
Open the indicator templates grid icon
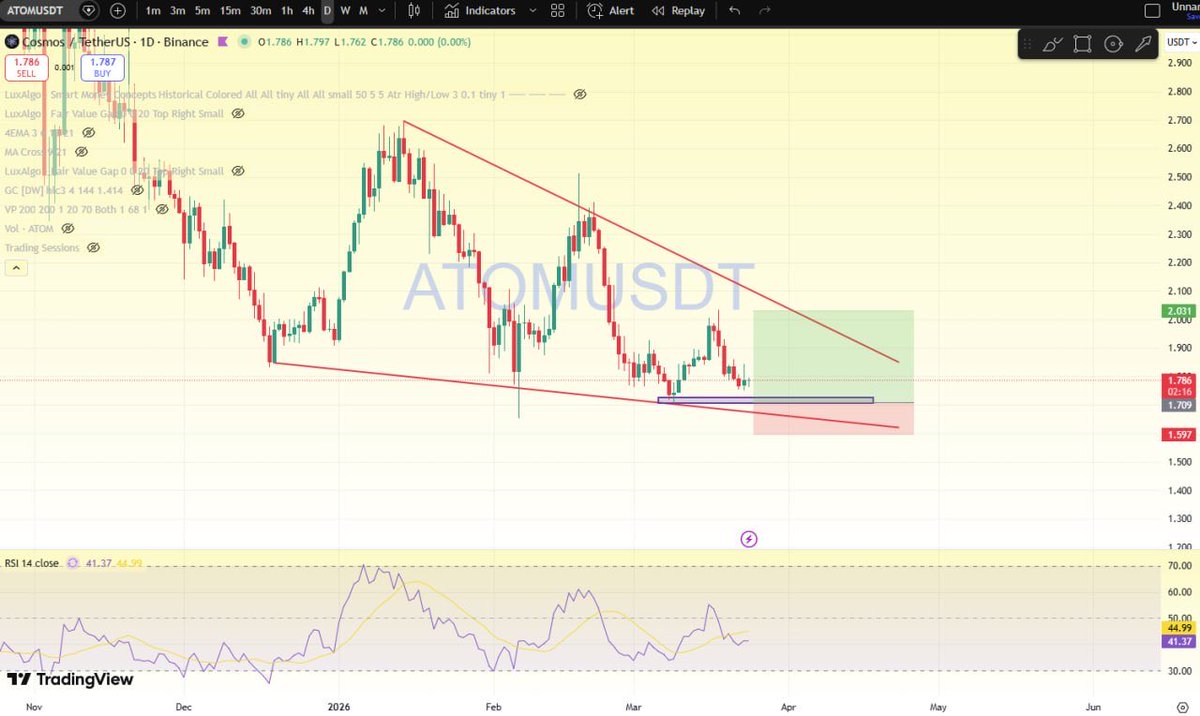[558, 11]
